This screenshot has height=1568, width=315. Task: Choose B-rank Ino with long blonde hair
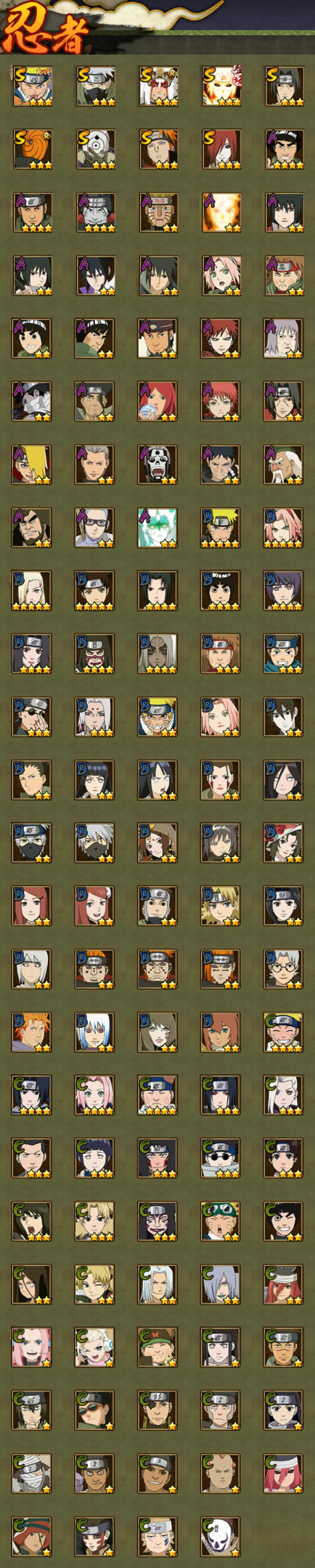tap(32, 590)
